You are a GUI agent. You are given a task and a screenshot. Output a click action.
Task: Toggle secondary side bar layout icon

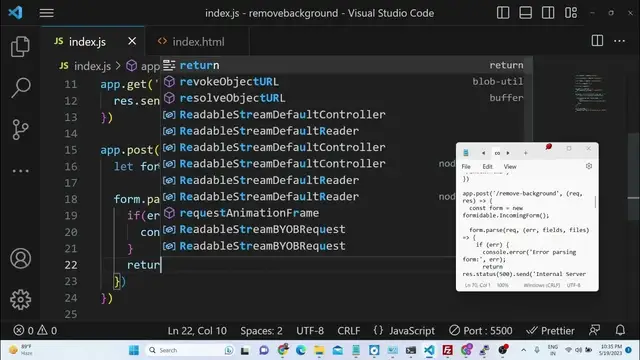548,13
